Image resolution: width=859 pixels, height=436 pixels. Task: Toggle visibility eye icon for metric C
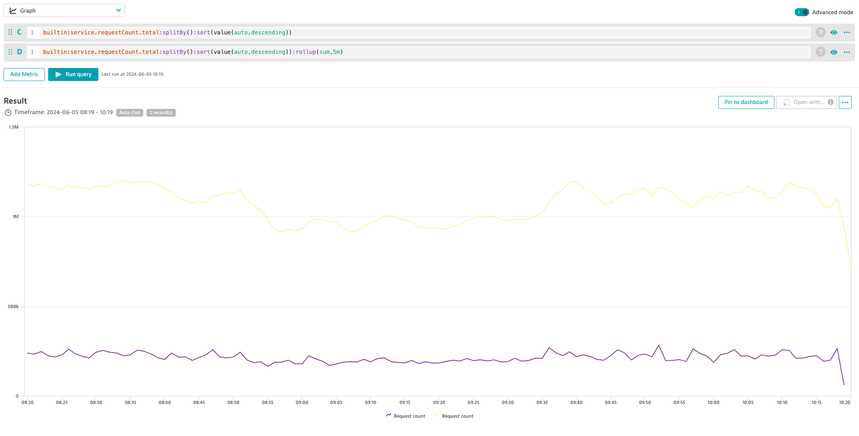pyautogui.click(x=834, y=32)
